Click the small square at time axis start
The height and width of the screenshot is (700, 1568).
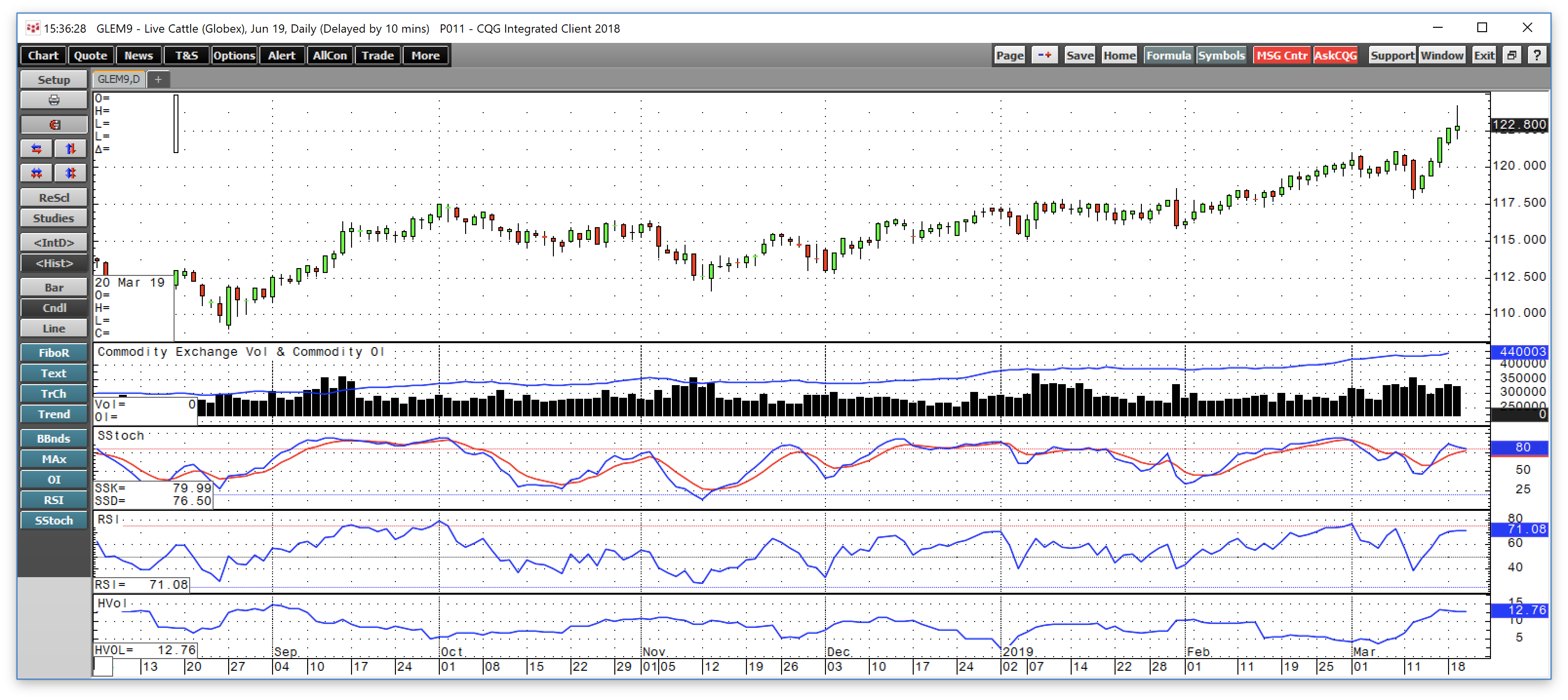(x=103, y=666)
